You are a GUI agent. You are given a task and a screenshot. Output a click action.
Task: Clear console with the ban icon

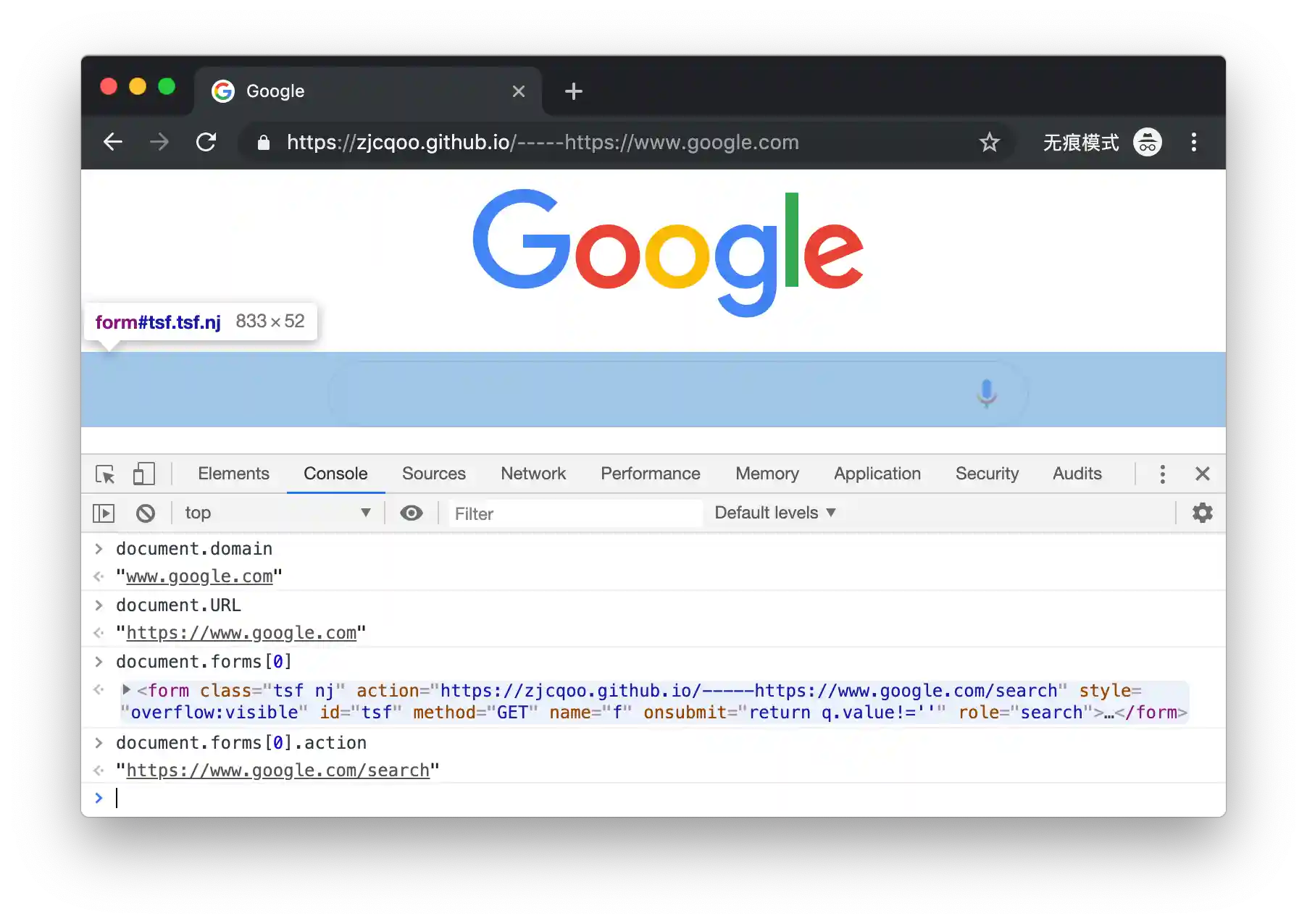tap(146, 513)
